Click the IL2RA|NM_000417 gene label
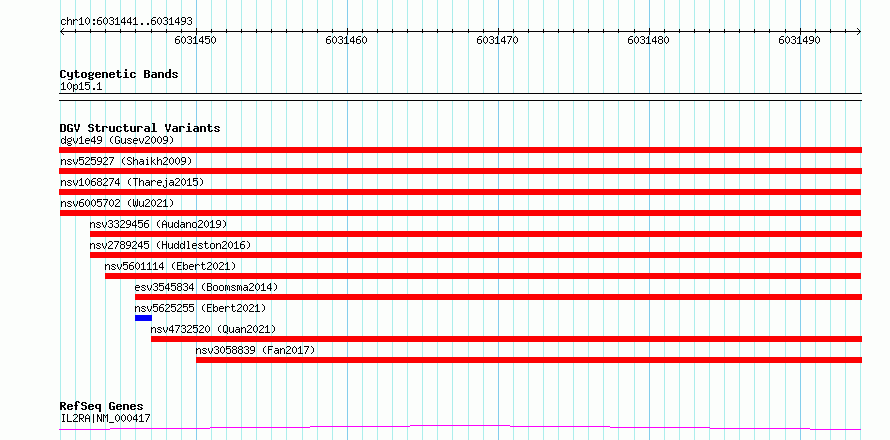This screenshot has height=440, width=890. (x=106, y=419)
